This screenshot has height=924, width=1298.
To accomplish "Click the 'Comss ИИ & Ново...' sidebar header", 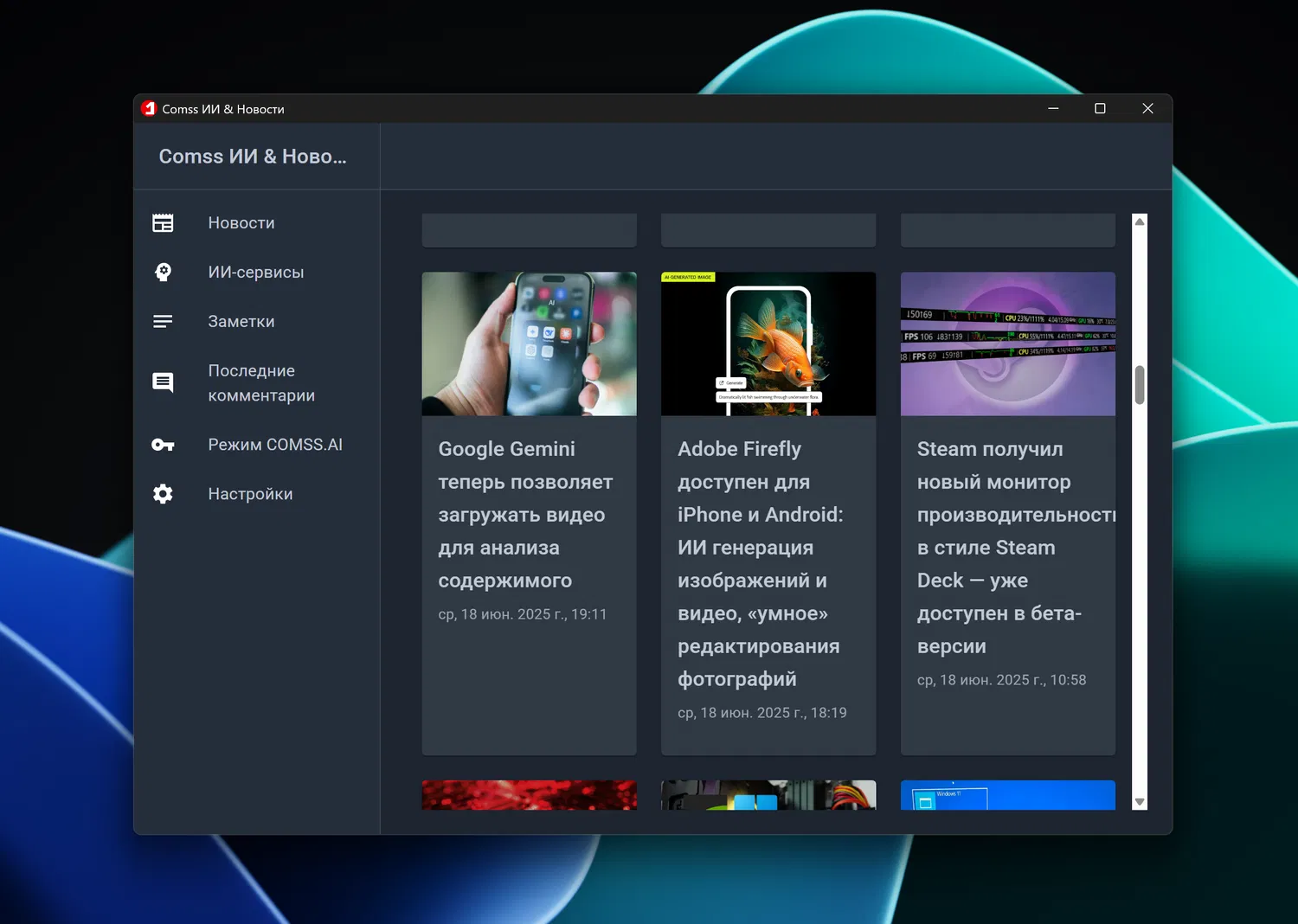I will coord(253,157).
